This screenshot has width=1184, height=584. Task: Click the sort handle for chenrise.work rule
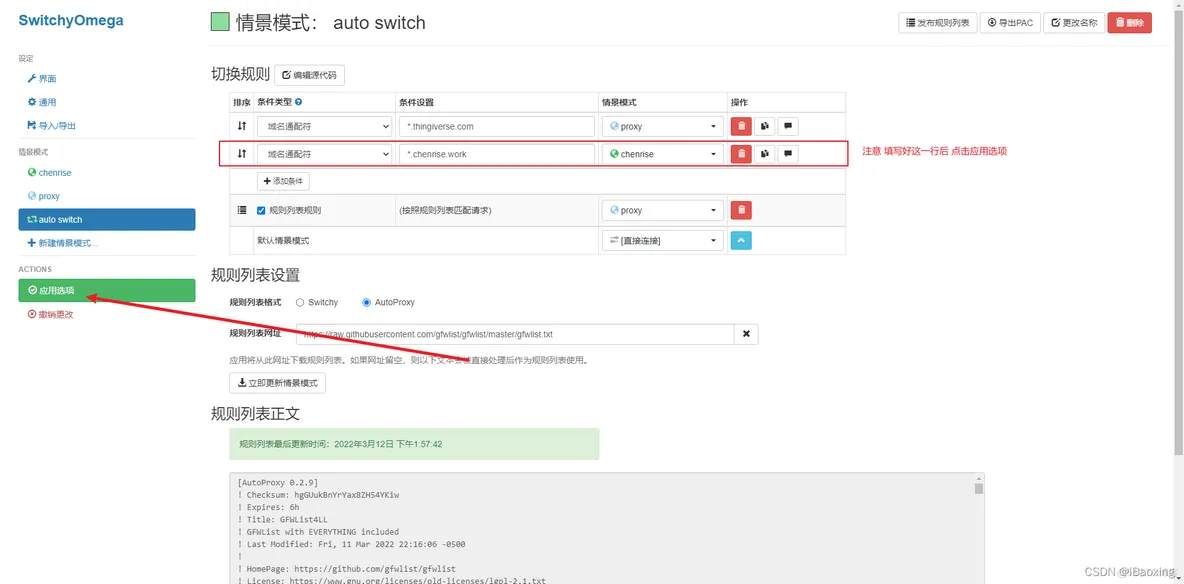point(242,154)
